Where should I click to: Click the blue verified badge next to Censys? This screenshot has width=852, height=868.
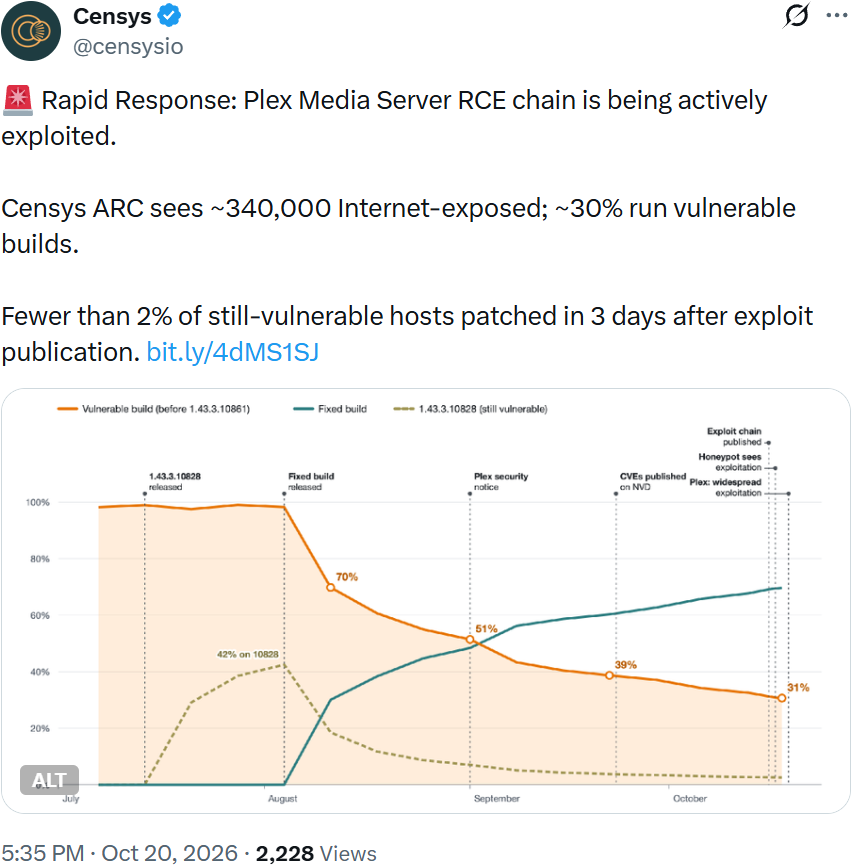tap(169, 16)
